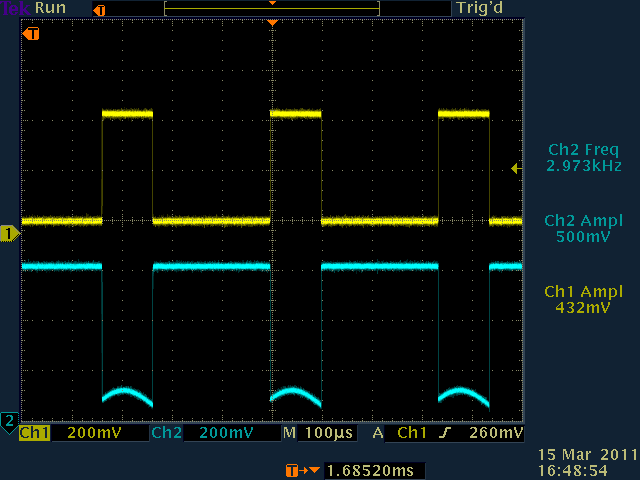Click the Ch2 Freq 2.973kHz measurement
640x480 pixels.
coord(584,158)
